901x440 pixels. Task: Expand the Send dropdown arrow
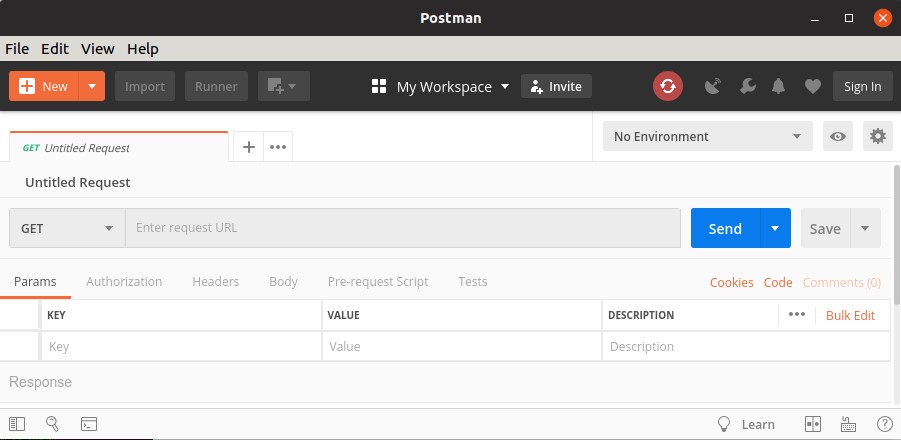click(x=775, y=228)
